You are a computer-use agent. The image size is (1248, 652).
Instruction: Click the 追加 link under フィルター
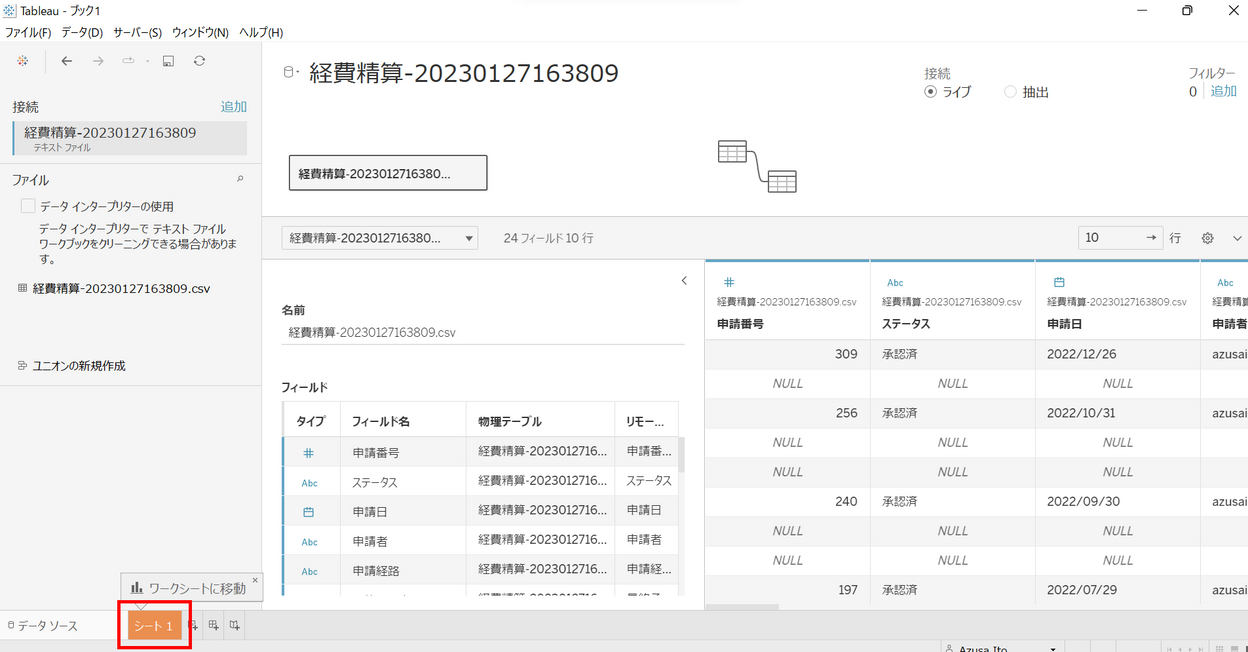[1224, 91]
